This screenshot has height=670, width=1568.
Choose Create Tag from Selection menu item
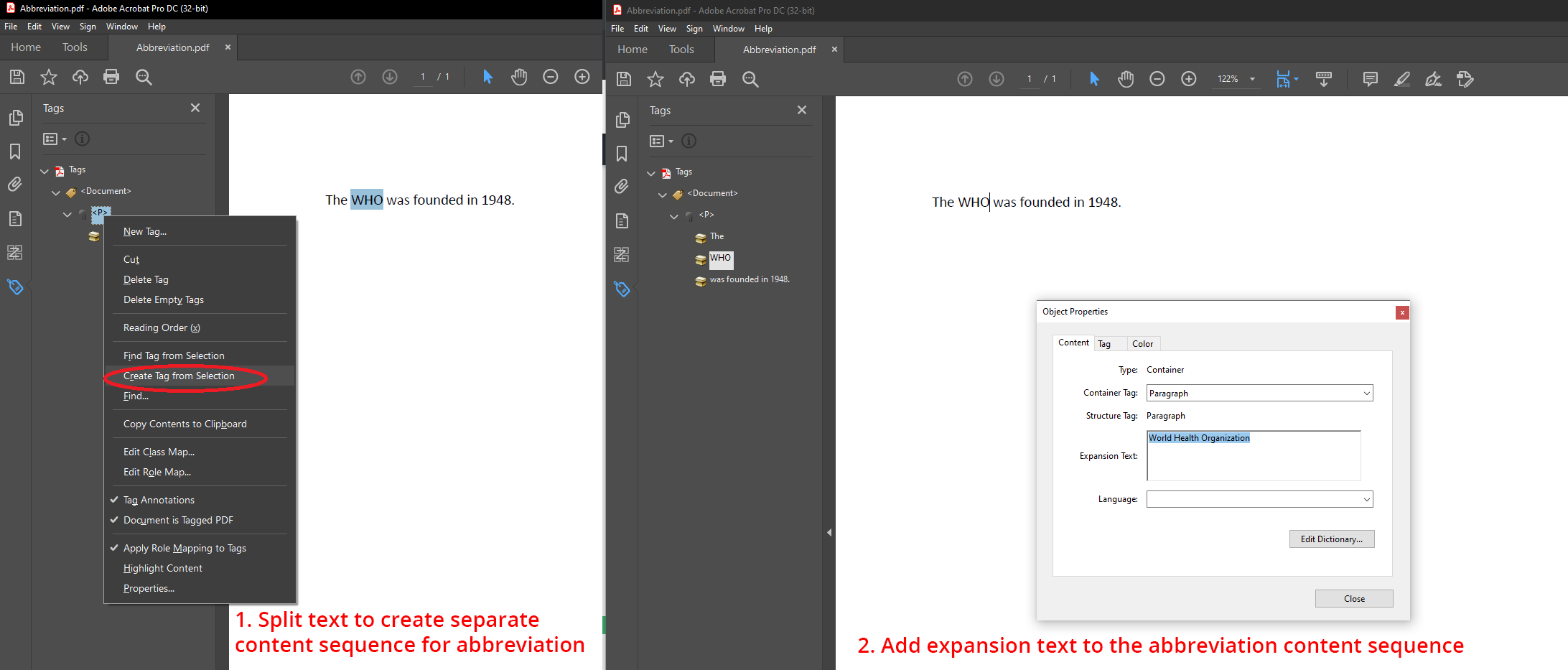pyautogui.click(x=179, y=376)
